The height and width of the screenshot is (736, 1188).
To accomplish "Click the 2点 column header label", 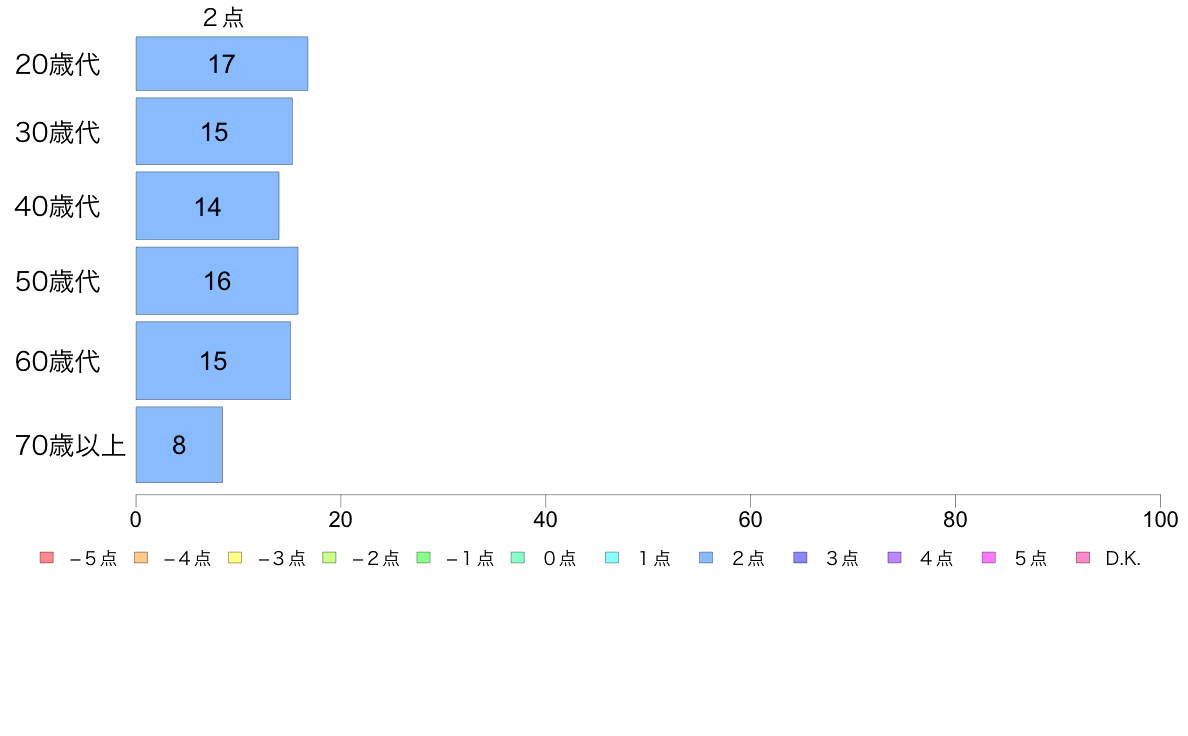I will [x=223, y=17].
